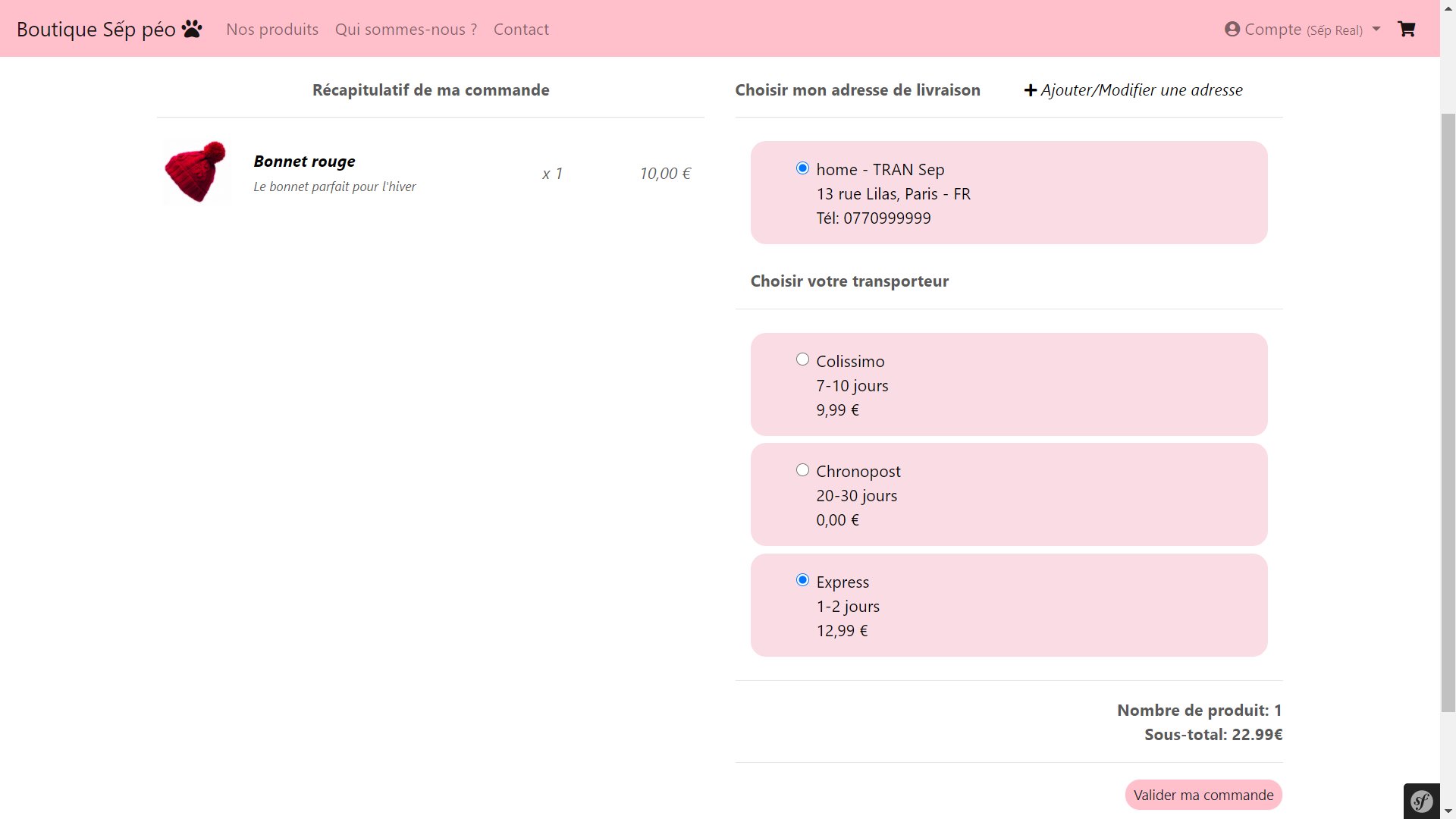1456x819 pixels.
Task: Go to Boutique Sếp péo homepage
Action: coord(96,30)
